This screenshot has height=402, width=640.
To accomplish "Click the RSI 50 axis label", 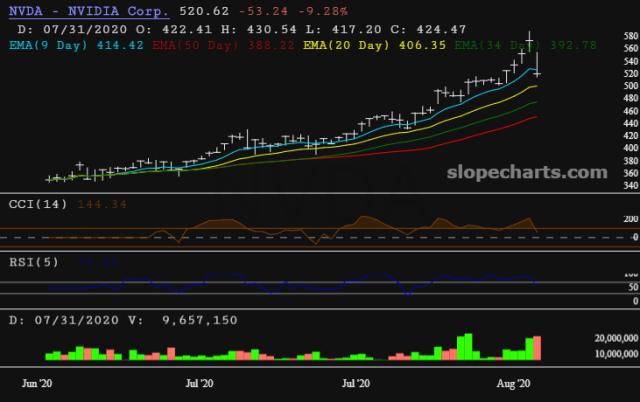I will (633, 287).
